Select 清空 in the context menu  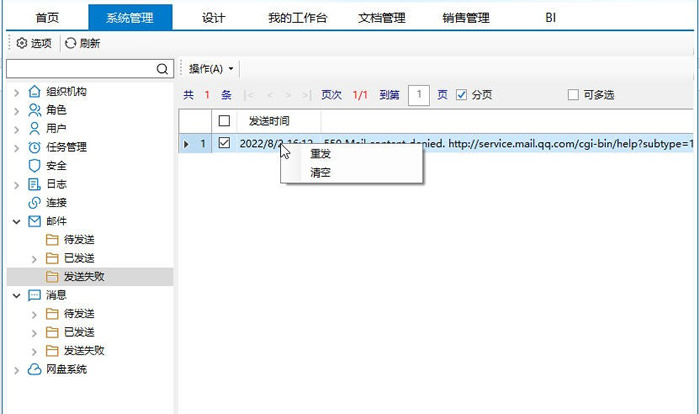tap(321, 173)
